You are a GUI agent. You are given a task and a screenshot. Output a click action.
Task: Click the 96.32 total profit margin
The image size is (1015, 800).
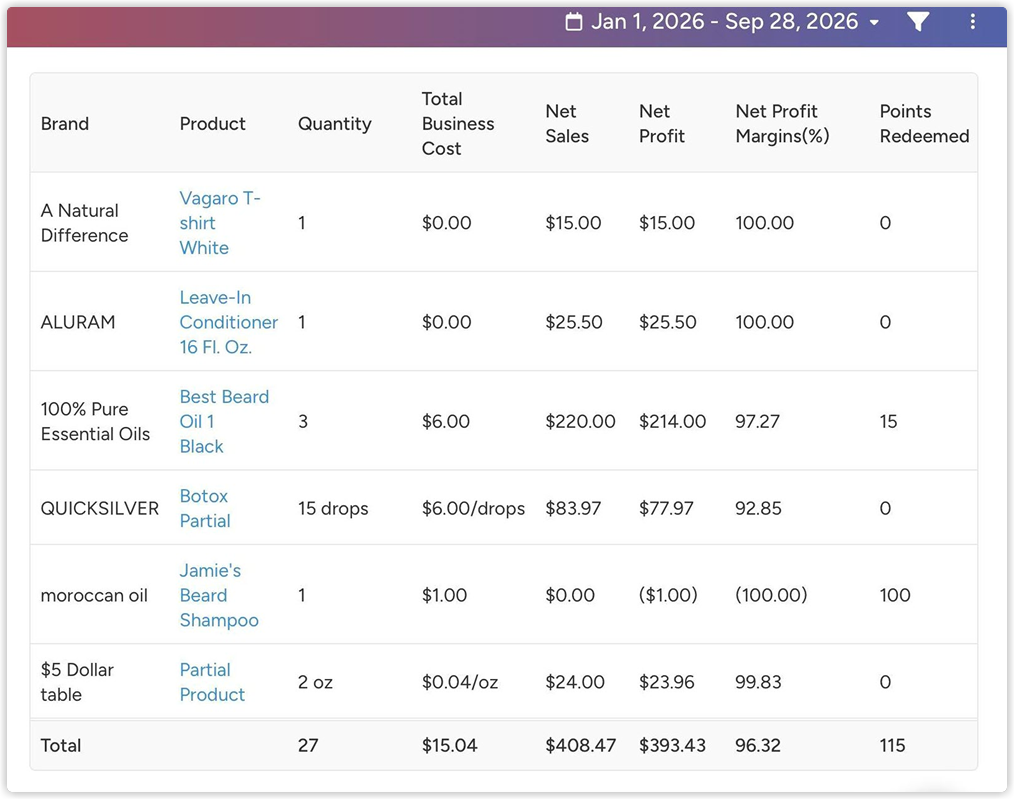758,746
